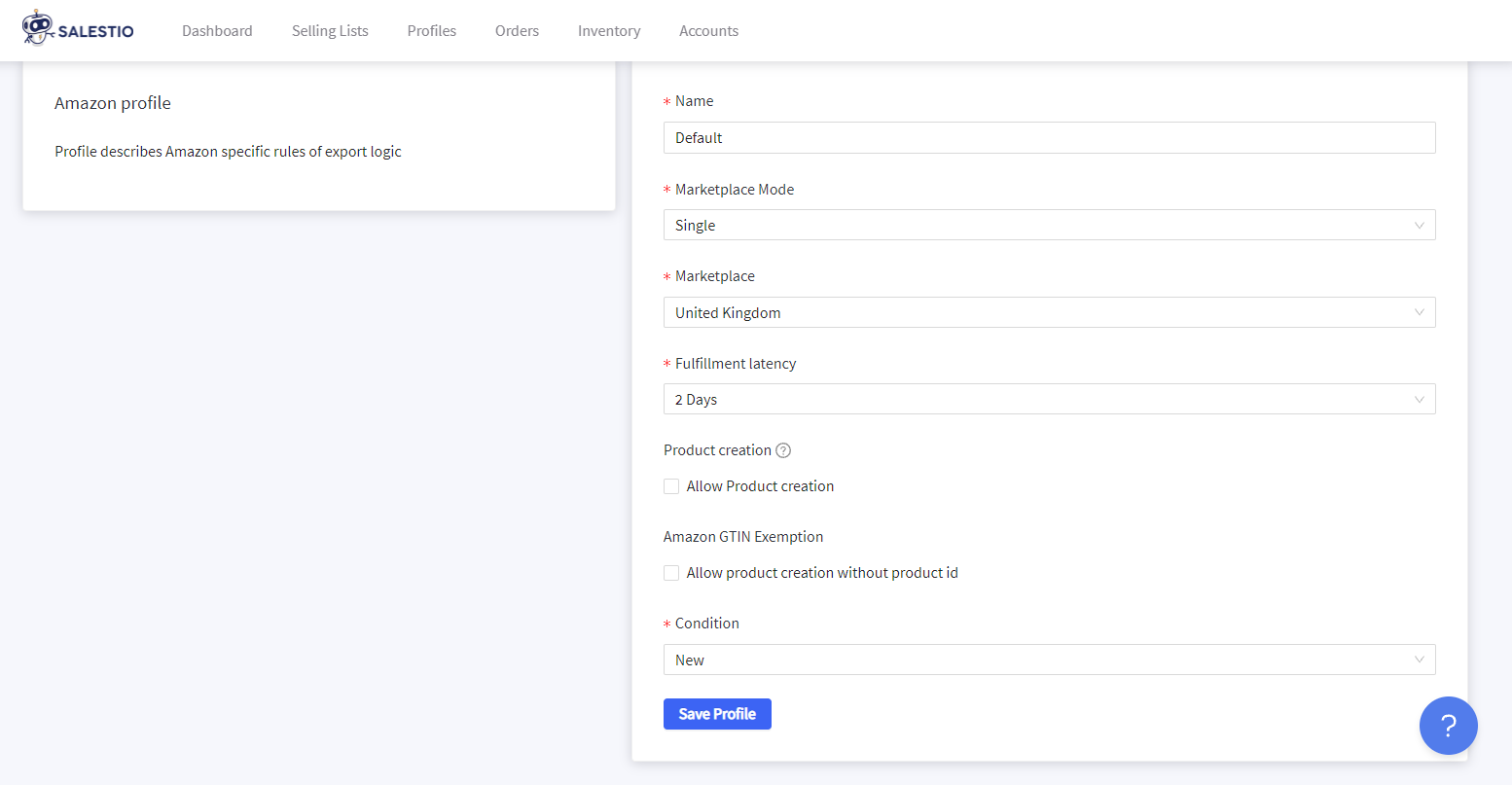Navigate to Orders

(x=517, y=31)
